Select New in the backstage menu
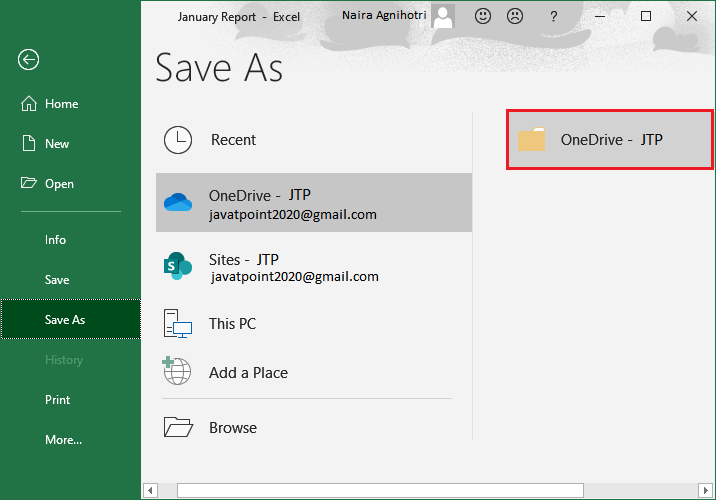Screen dimensions: 716x500 (x=57, y=144)
